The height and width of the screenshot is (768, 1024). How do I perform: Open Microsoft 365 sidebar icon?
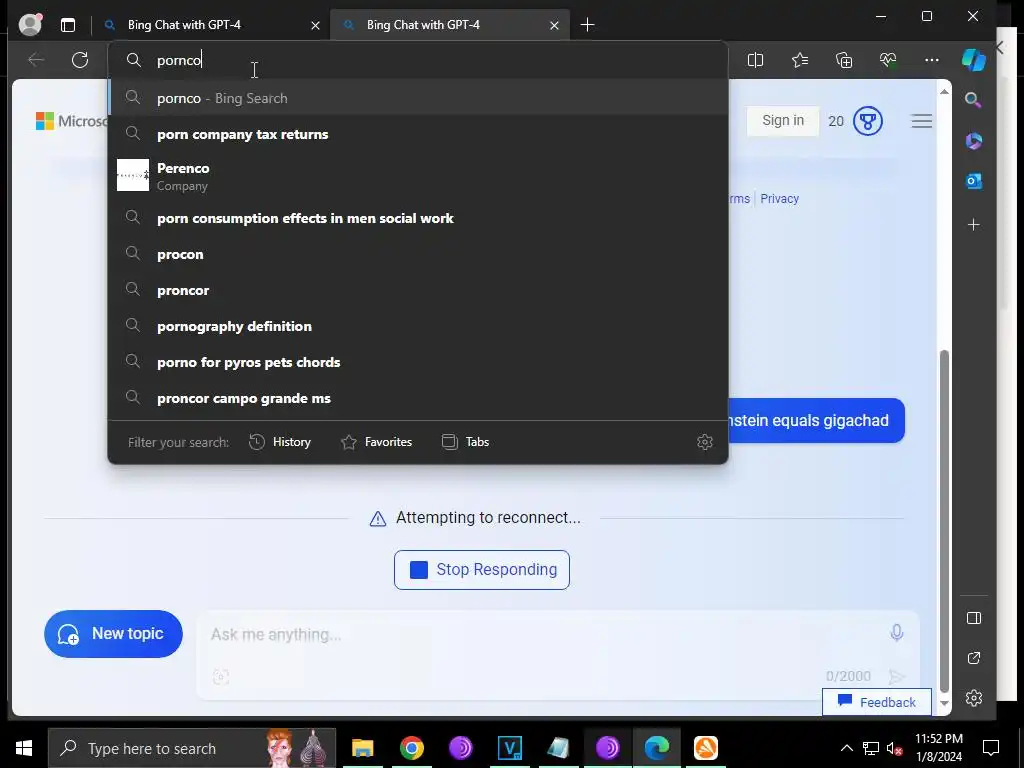tap(973, 140)
